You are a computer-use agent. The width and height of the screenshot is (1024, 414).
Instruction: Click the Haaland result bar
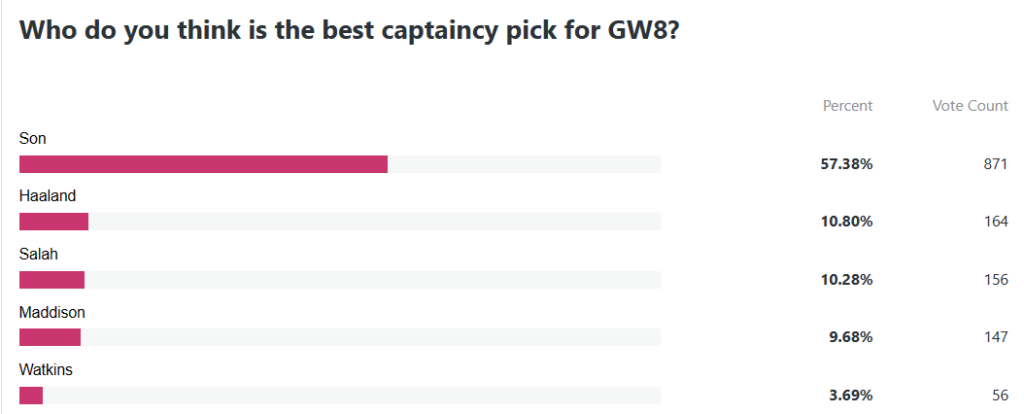pyautogui.click(x=340, y=222)
